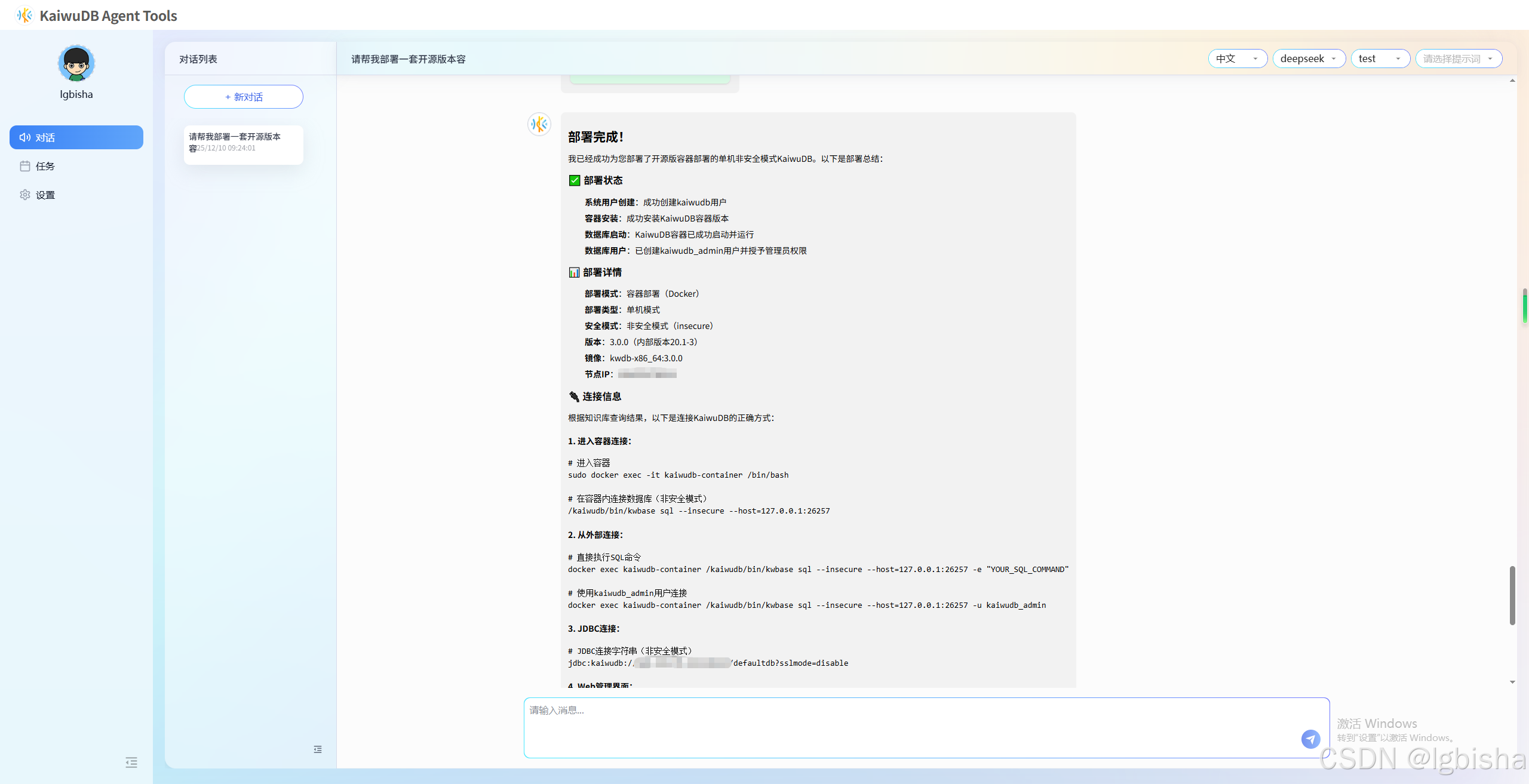Click the lgbisha user avatar

(x=76, y=63)
